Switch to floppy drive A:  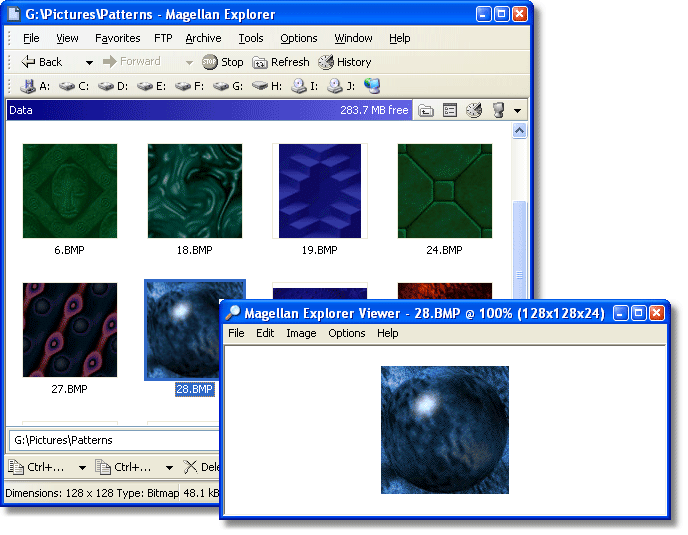pyautogui.click(x=34, y=86)
